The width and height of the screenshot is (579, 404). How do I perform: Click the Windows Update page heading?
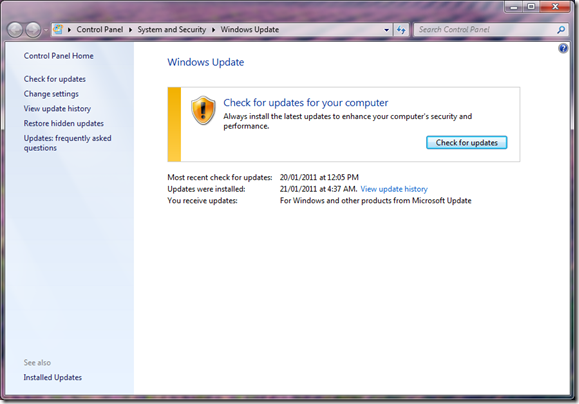(x=206, y=62)
